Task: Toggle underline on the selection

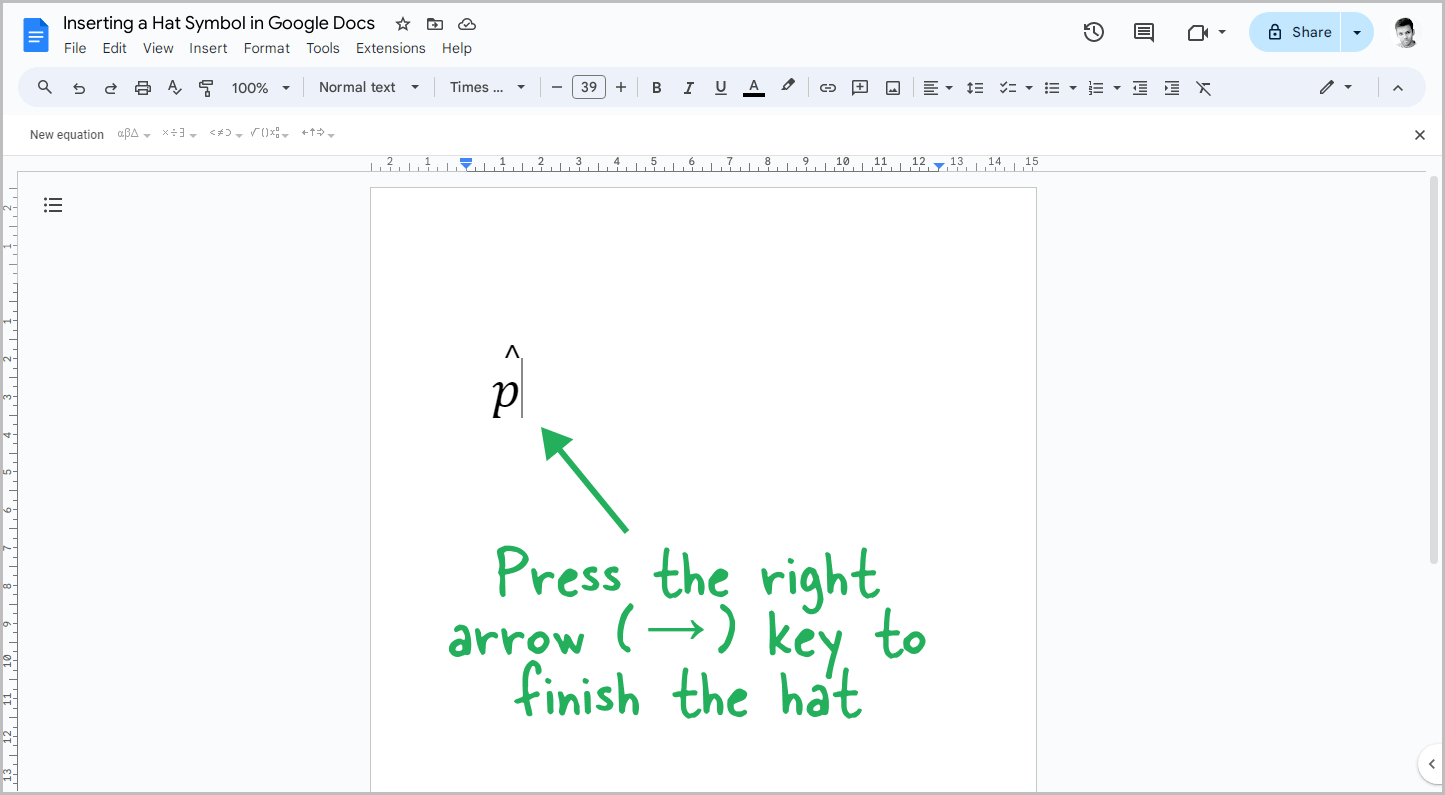Action: tap(720, 87)
